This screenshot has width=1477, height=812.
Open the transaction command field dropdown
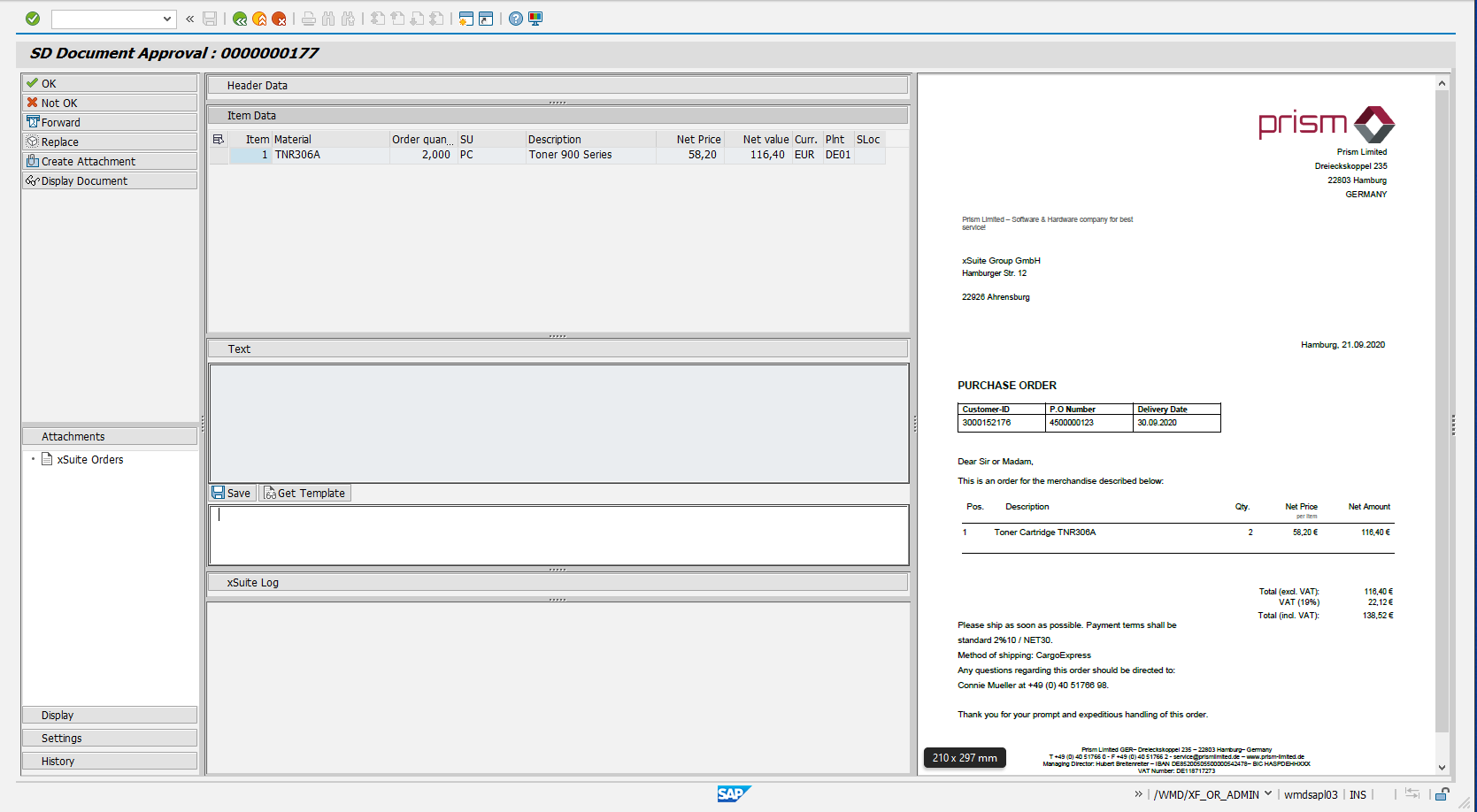tap(166, 19)
